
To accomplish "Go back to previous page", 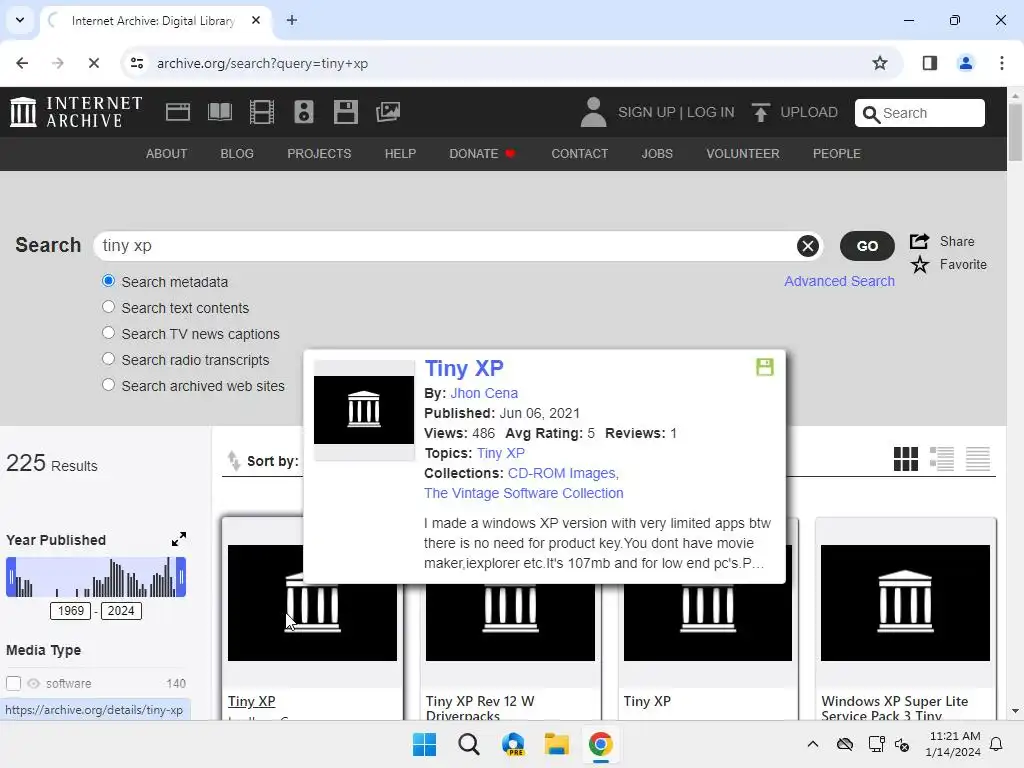I will (x=22, y=63).
